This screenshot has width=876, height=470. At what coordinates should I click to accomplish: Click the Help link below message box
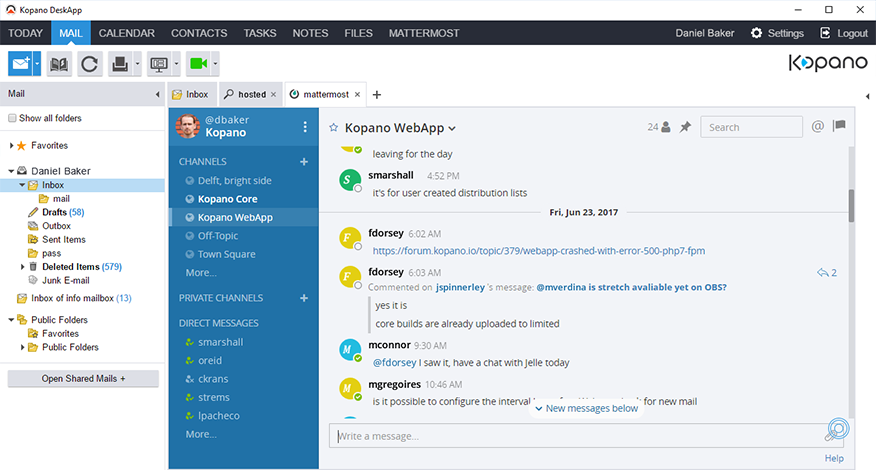[x=834, y=458]
